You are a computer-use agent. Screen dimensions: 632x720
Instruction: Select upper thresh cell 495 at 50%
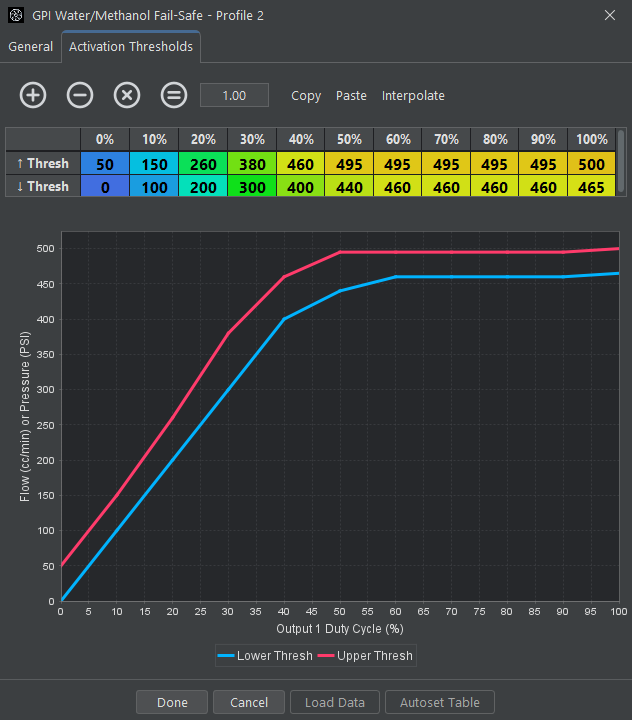tap(349, 163)
